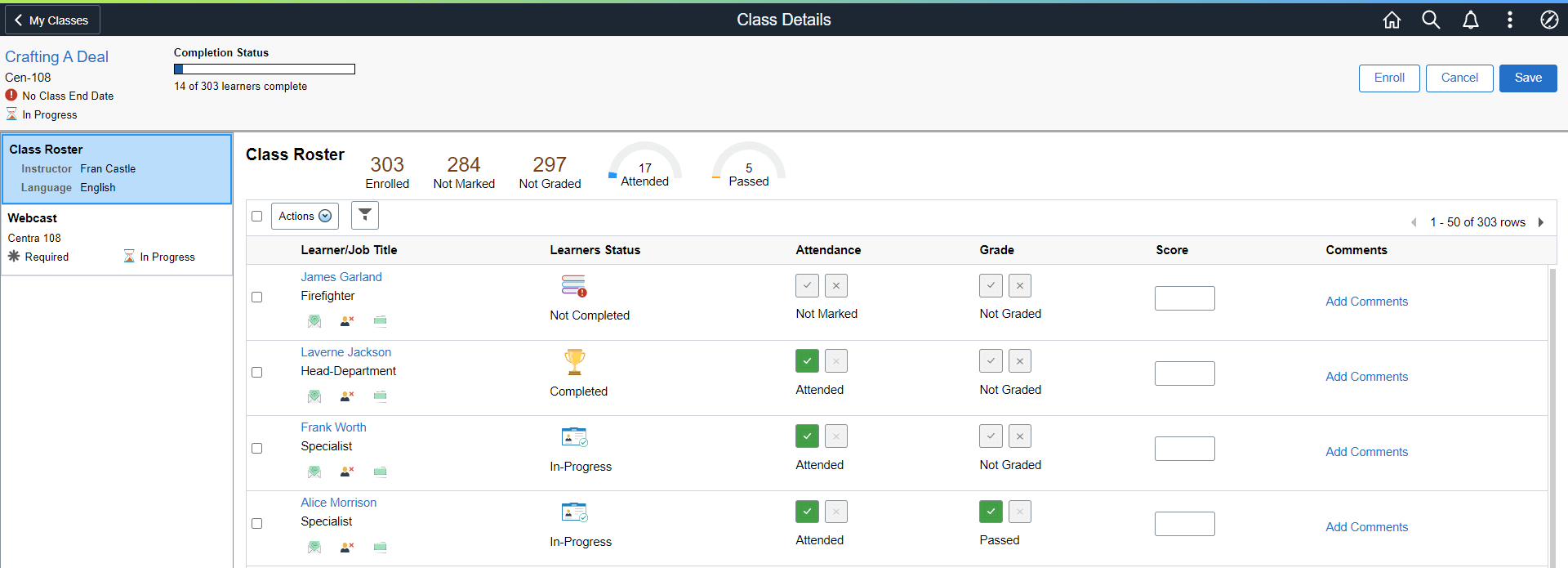
Task: Open green payment icon for Alice Morrison
Action: (x=380, y=547)
